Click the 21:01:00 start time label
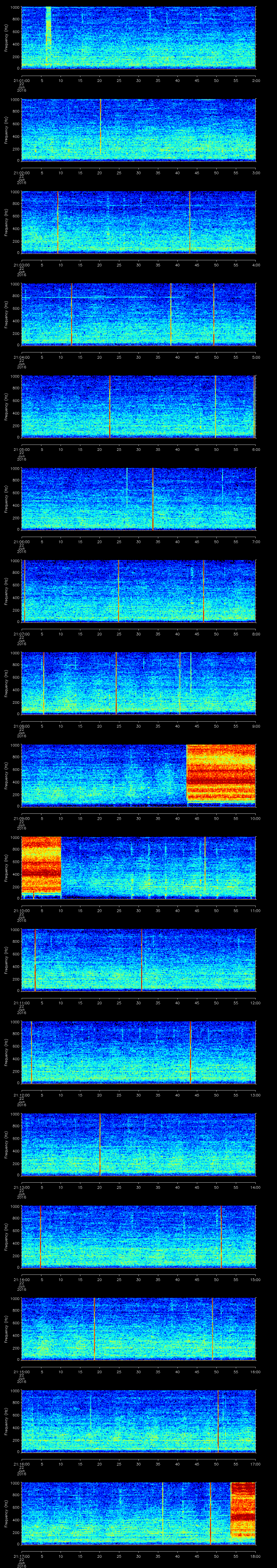 pos(21,80)
